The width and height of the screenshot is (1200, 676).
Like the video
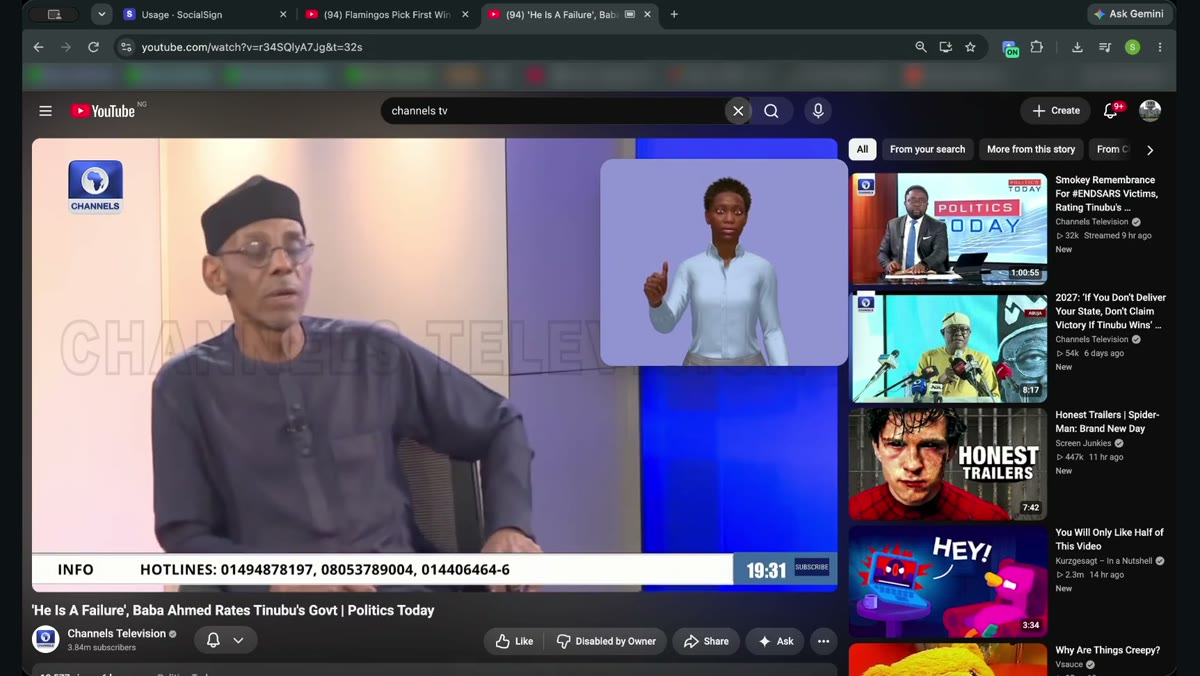514,641
